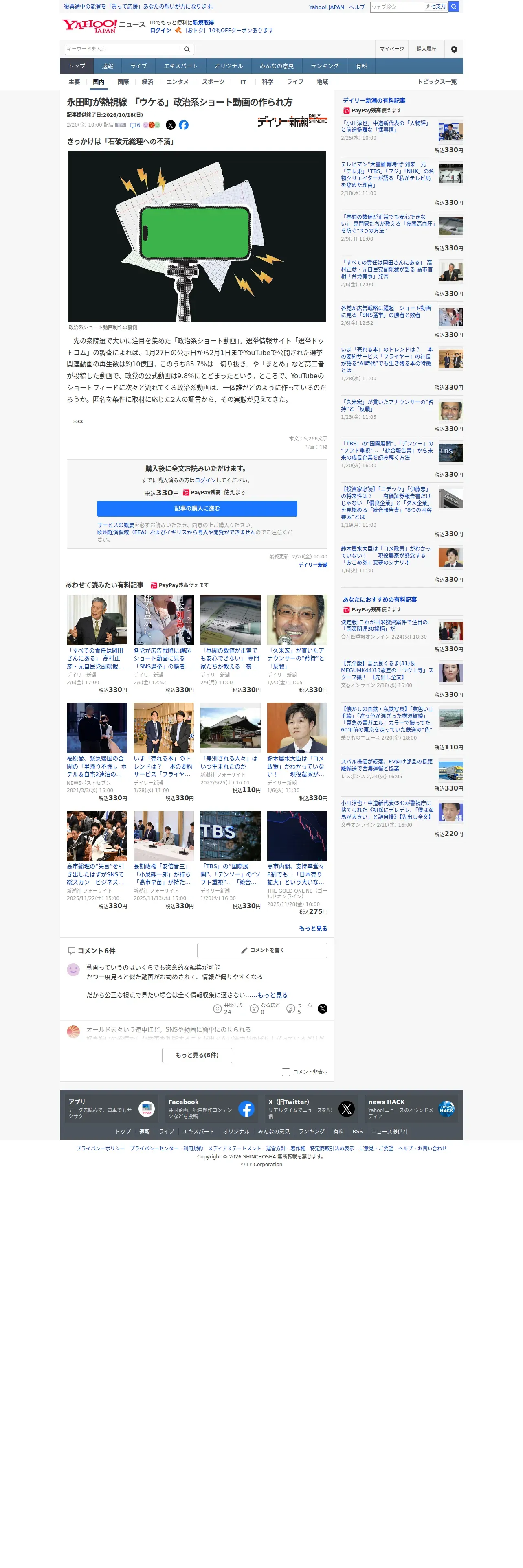Click うーん reaction icon
523x1568 pixels.
pos(290,1009)
